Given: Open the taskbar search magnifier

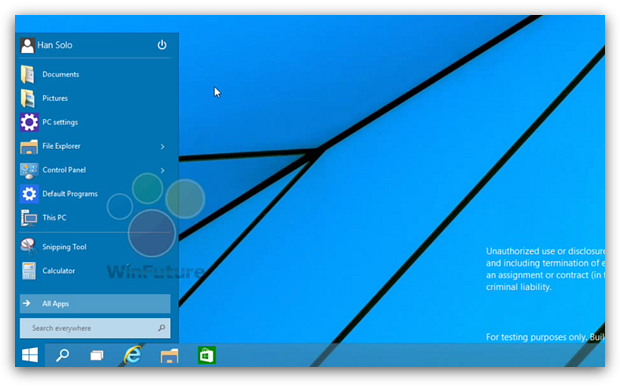Looking at the screenshot, I should click(62, 355).
